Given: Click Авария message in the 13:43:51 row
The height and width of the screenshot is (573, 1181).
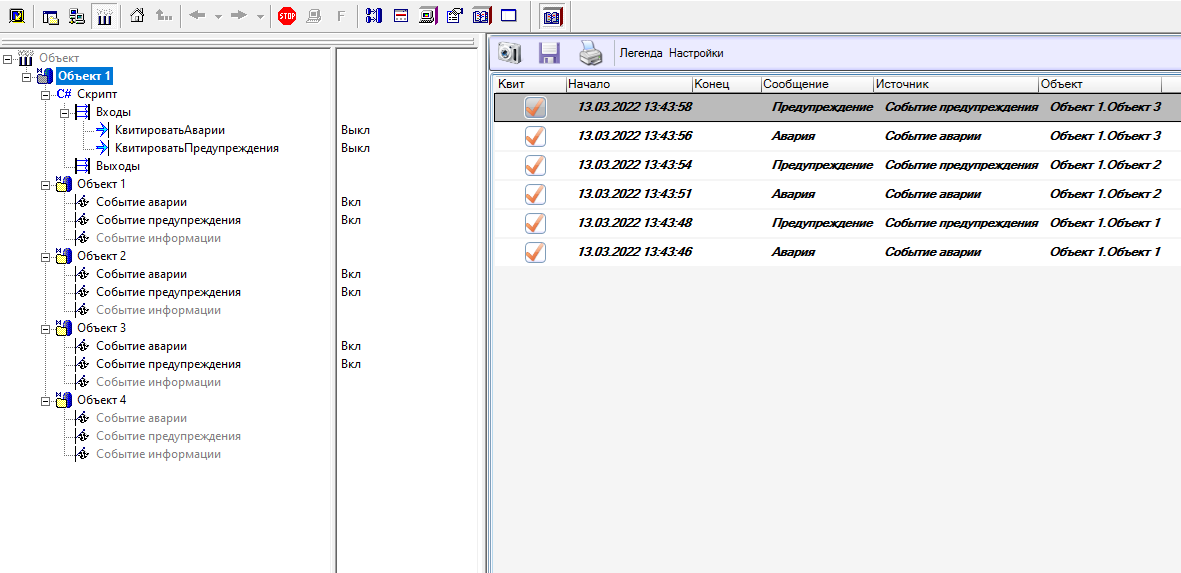Looking at the screenshot, I should pos(793,194).
